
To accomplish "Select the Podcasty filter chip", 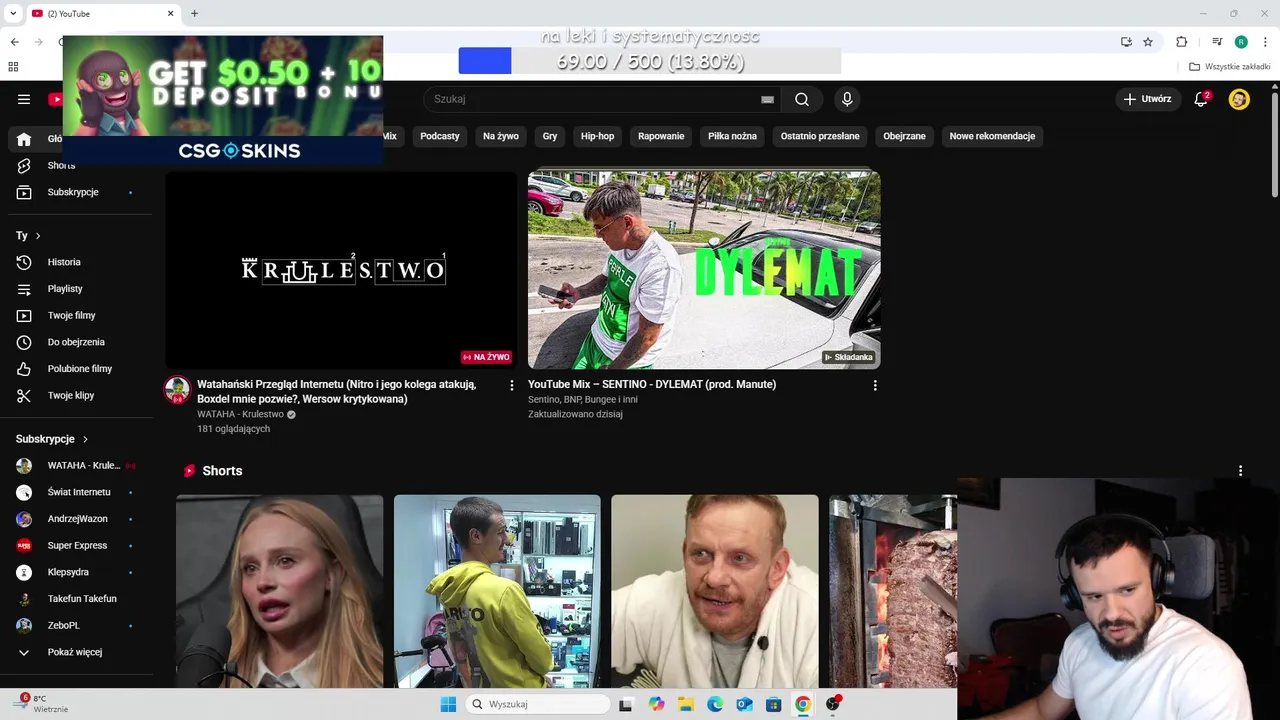I will (x=440, y=136).
